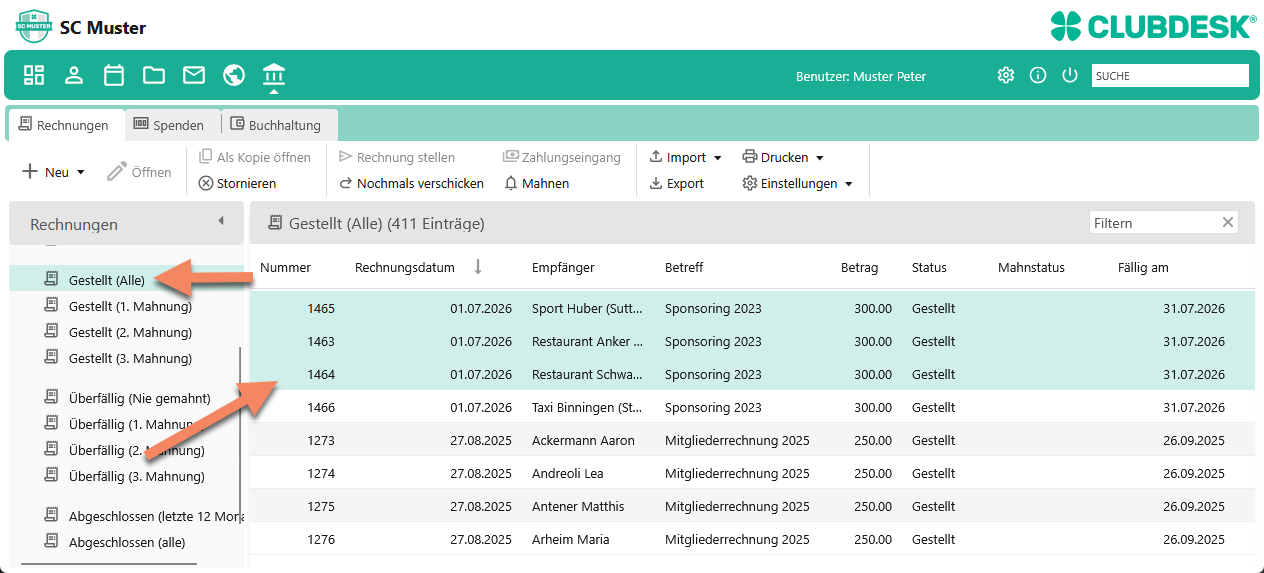Select invoice row 1465 Sport Huber

pyautogui.click(x=752, y=308)
